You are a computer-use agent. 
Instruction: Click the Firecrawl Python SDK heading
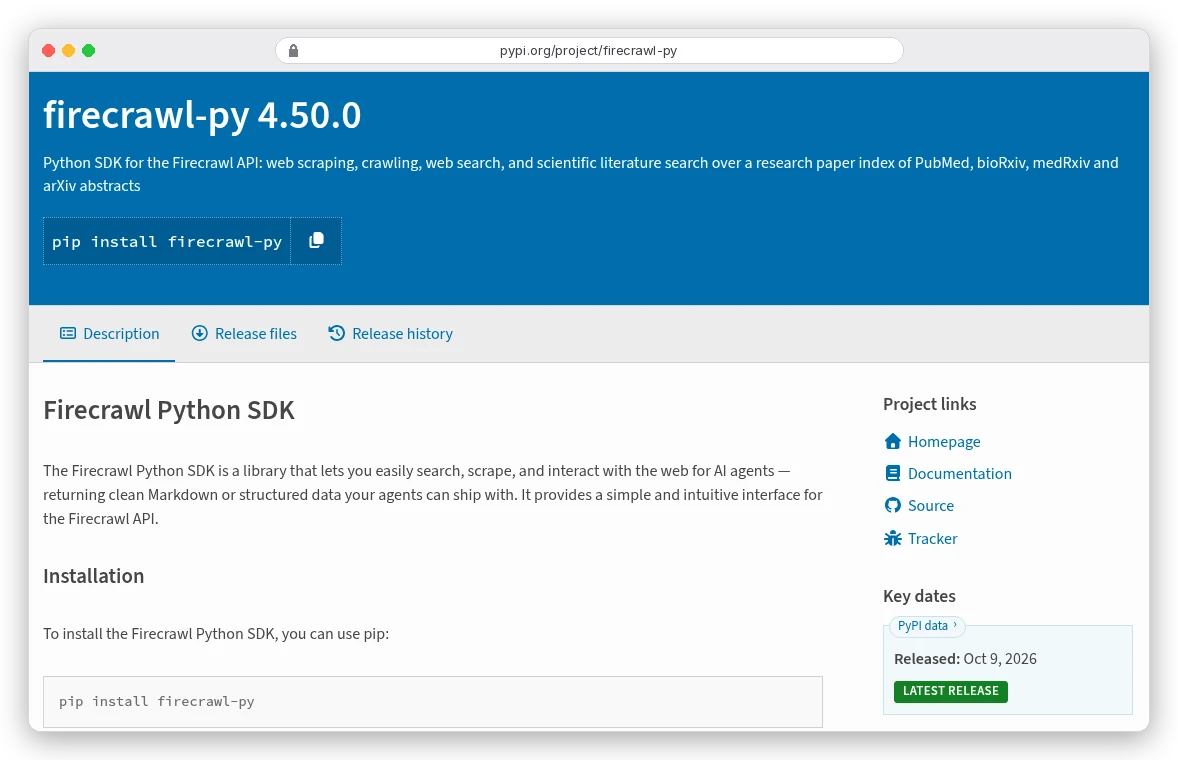pyautogui.click(x=169, y=410)
